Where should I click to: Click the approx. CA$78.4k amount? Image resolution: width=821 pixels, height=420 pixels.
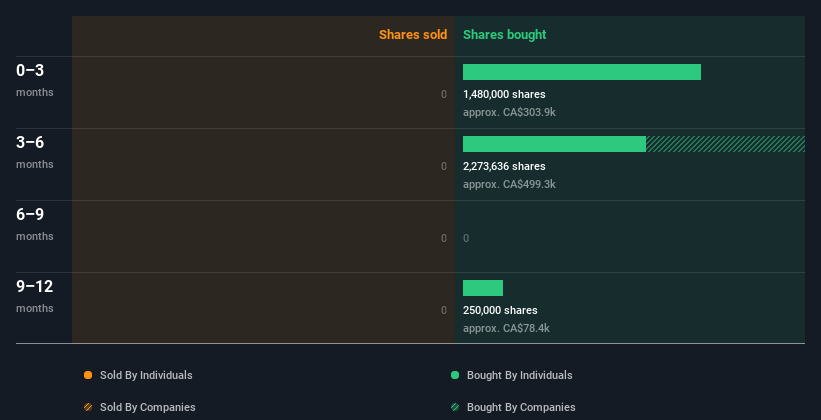coord(506,328)
